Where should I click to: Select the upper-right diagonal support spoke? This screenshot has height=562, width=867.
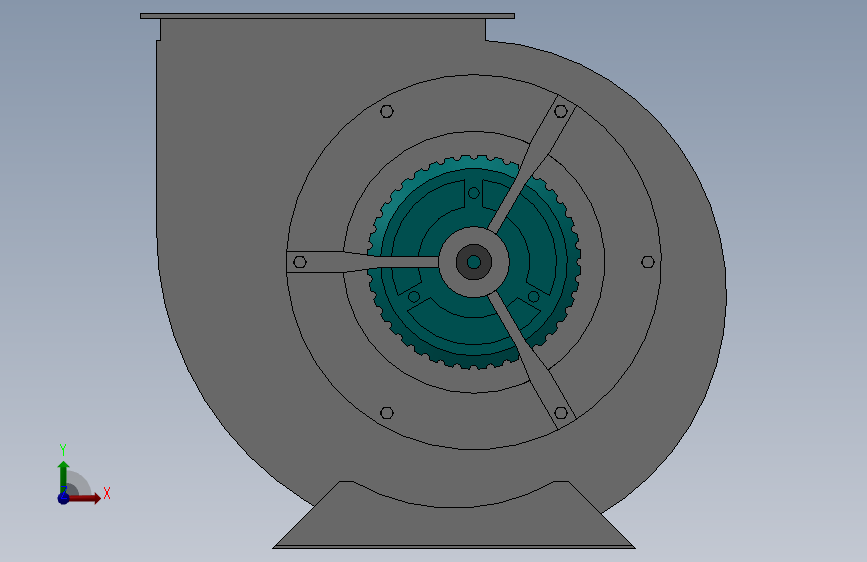coord(533,162)
